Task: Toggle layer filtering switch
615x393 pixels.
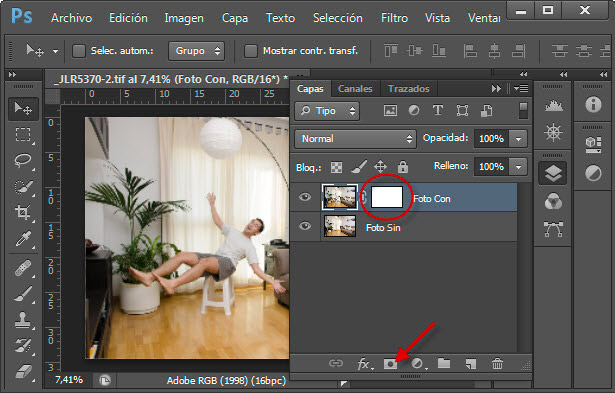Action: [x=523, y=110]
